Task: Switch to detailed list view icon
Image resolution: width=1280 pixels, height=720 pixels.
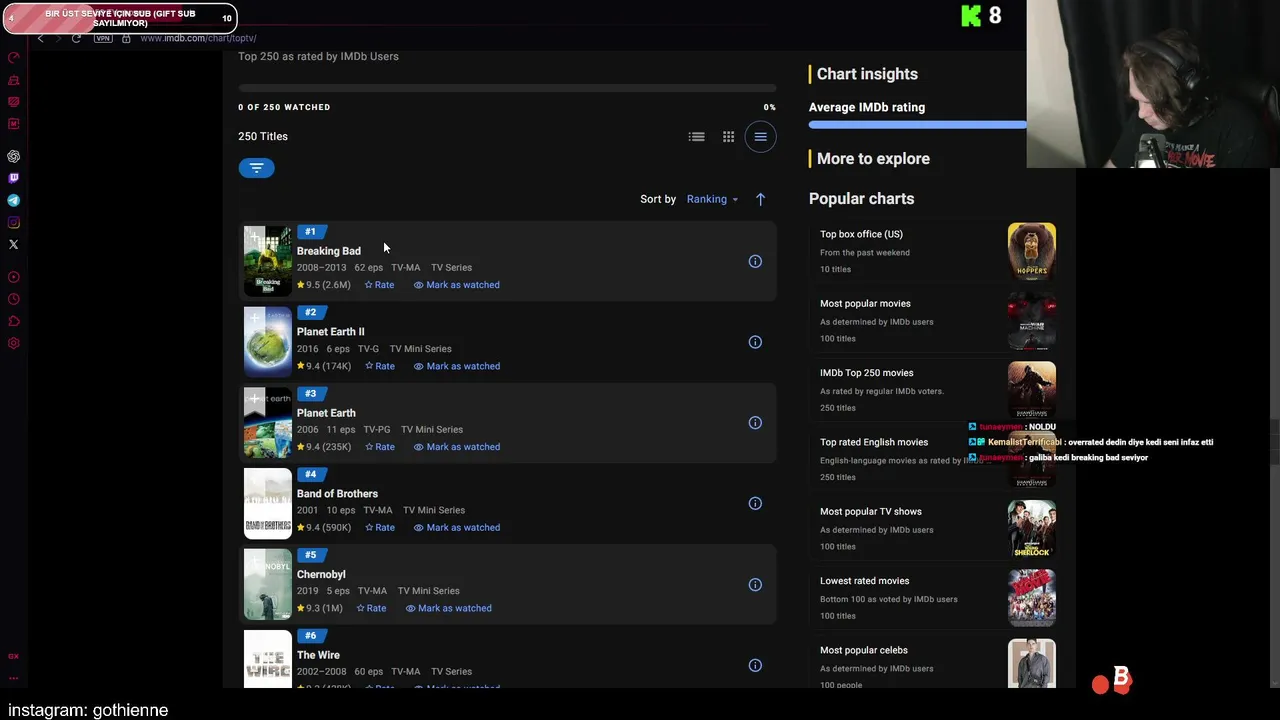Action: (697, 137)
